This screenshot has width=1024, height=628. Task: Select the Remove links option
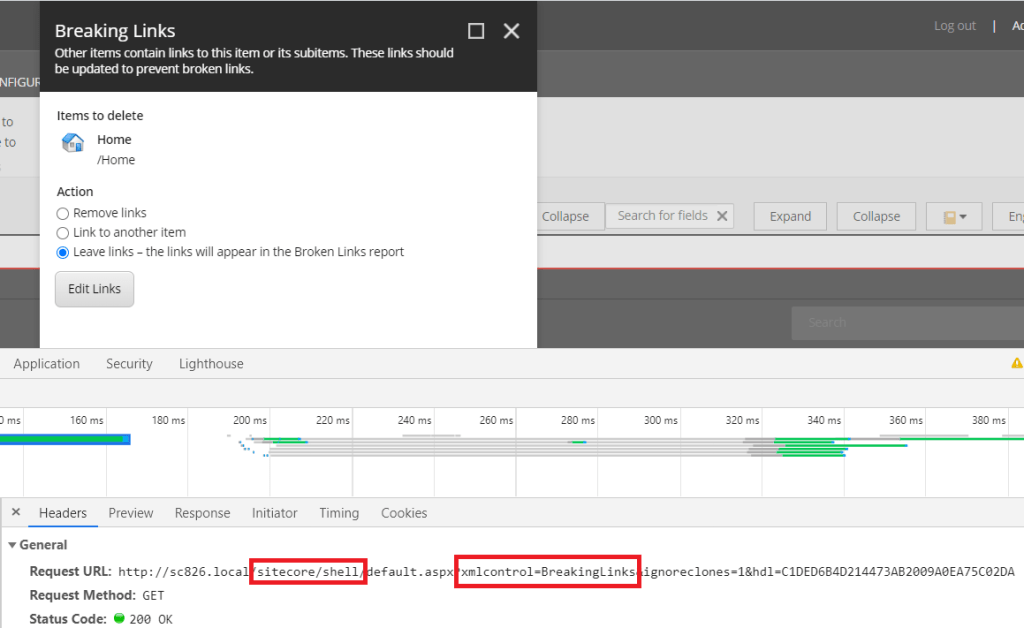(x=63, y=213)
